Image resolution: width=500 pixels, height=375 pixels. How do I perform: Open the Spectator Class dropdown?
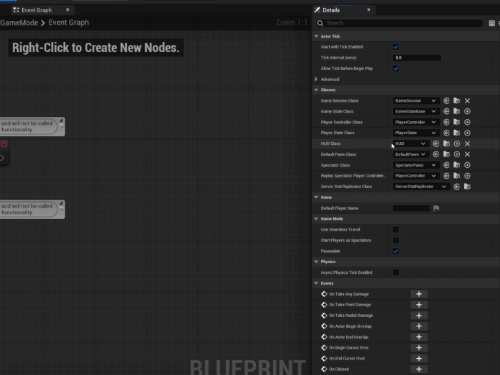415,165
